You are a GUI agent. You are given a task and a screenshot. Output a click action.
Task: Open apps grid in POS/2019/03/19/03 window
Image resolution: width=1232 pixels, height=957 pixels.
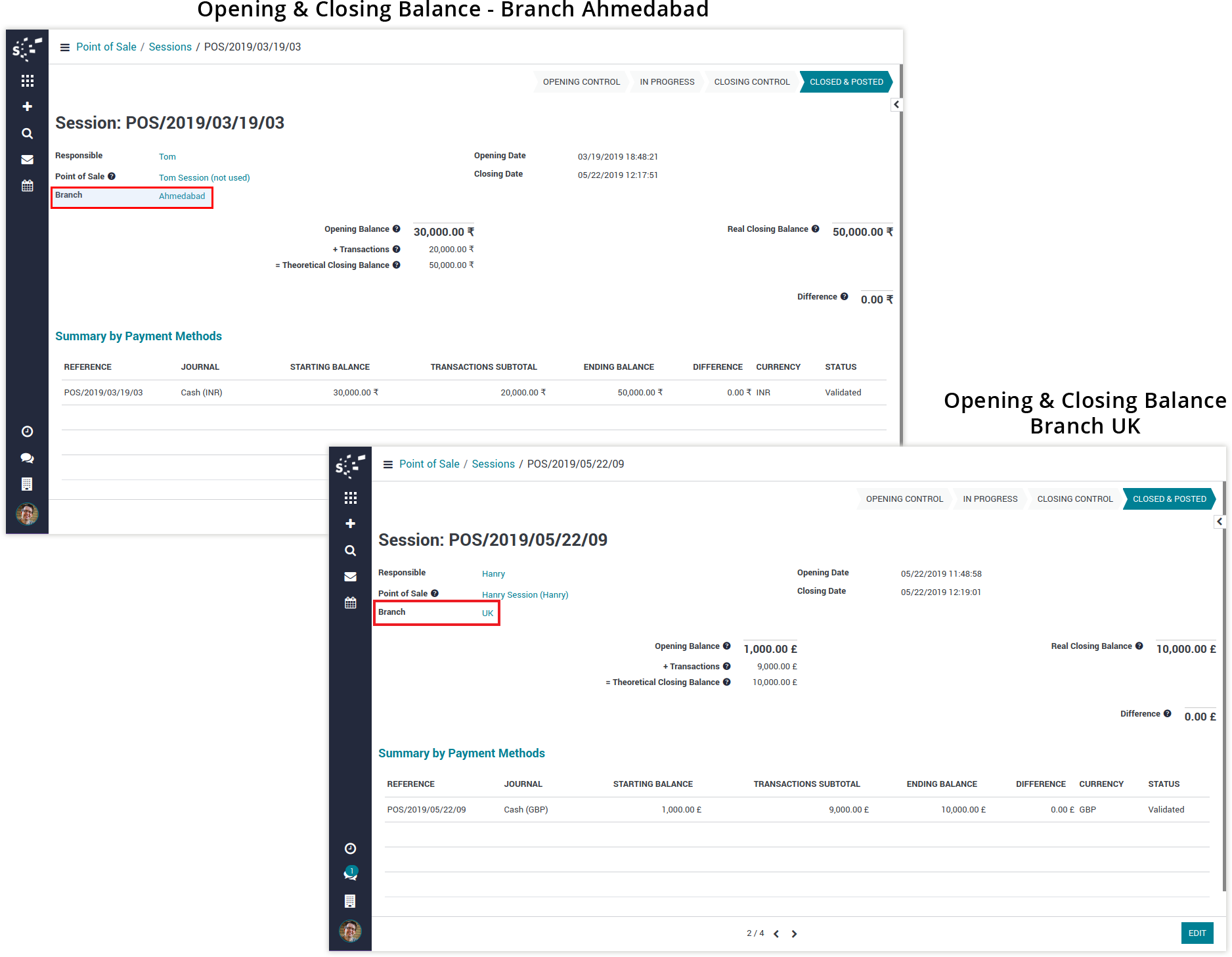pos(27,81)
